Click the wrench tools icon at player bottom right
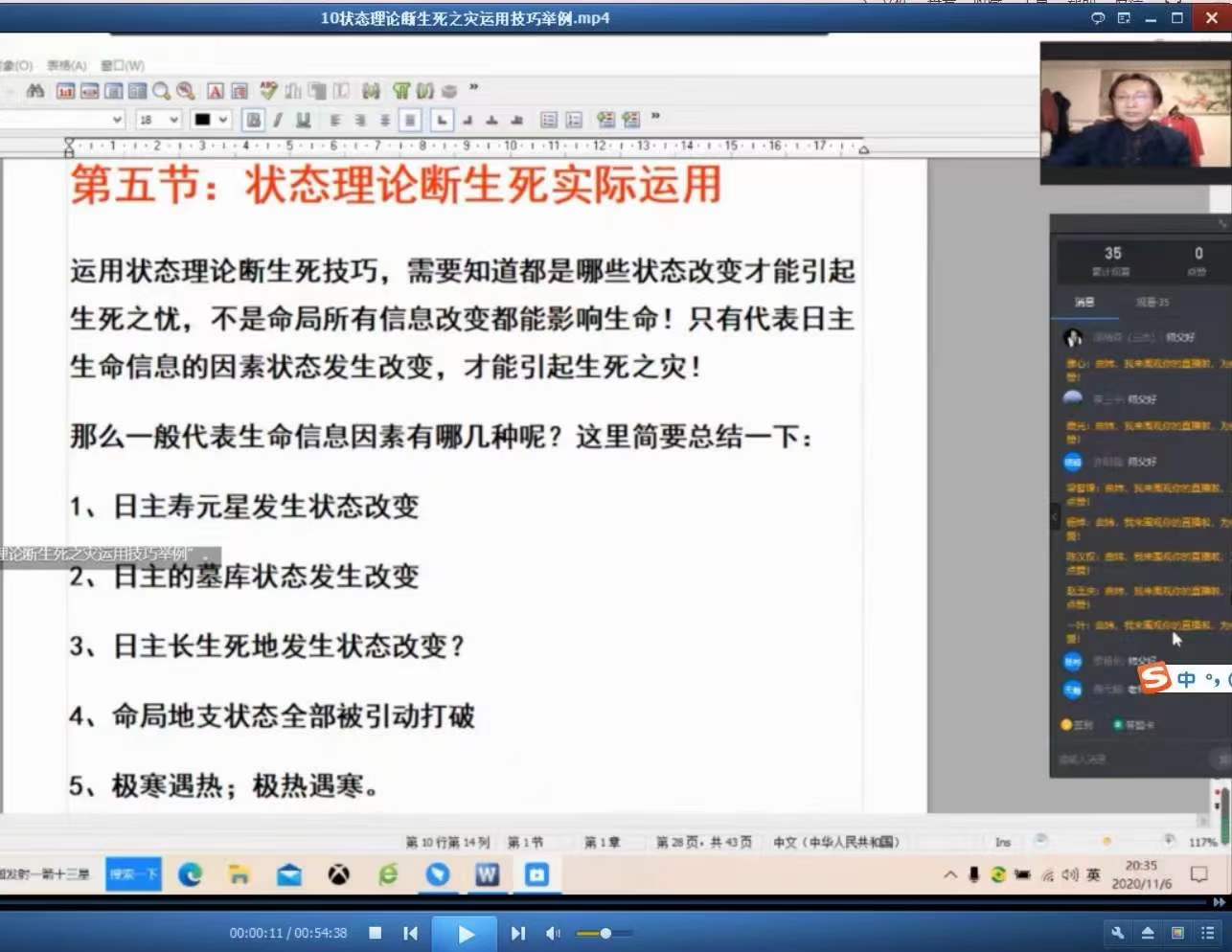The image size is (1232, 952). pyautogui.click(x=1118, y=932)
